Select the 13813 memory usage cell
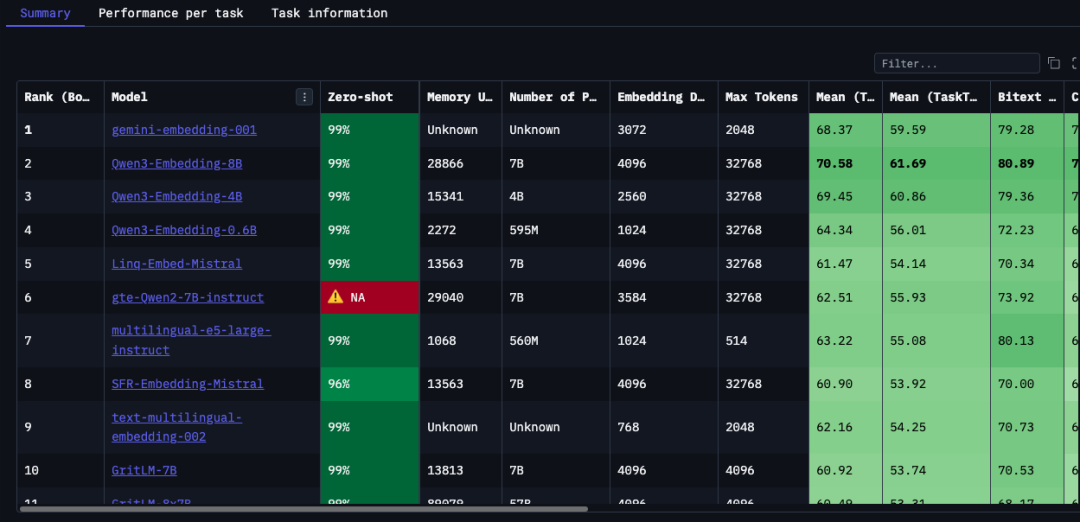This screenshot has width=1080, height=522. [461, 470]
